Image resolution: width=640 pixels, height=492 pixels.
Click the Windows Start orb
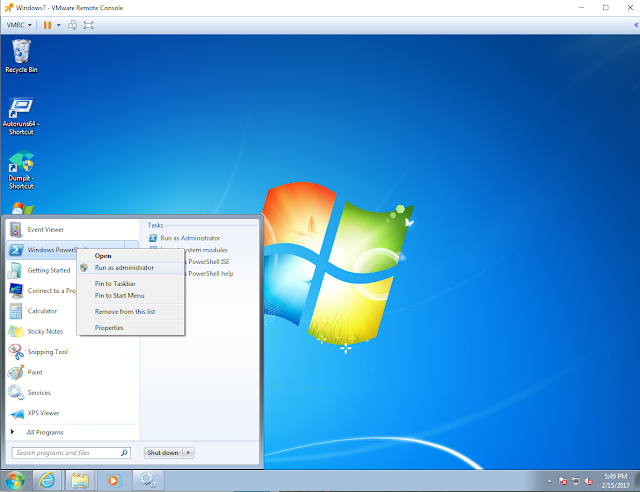15,481
